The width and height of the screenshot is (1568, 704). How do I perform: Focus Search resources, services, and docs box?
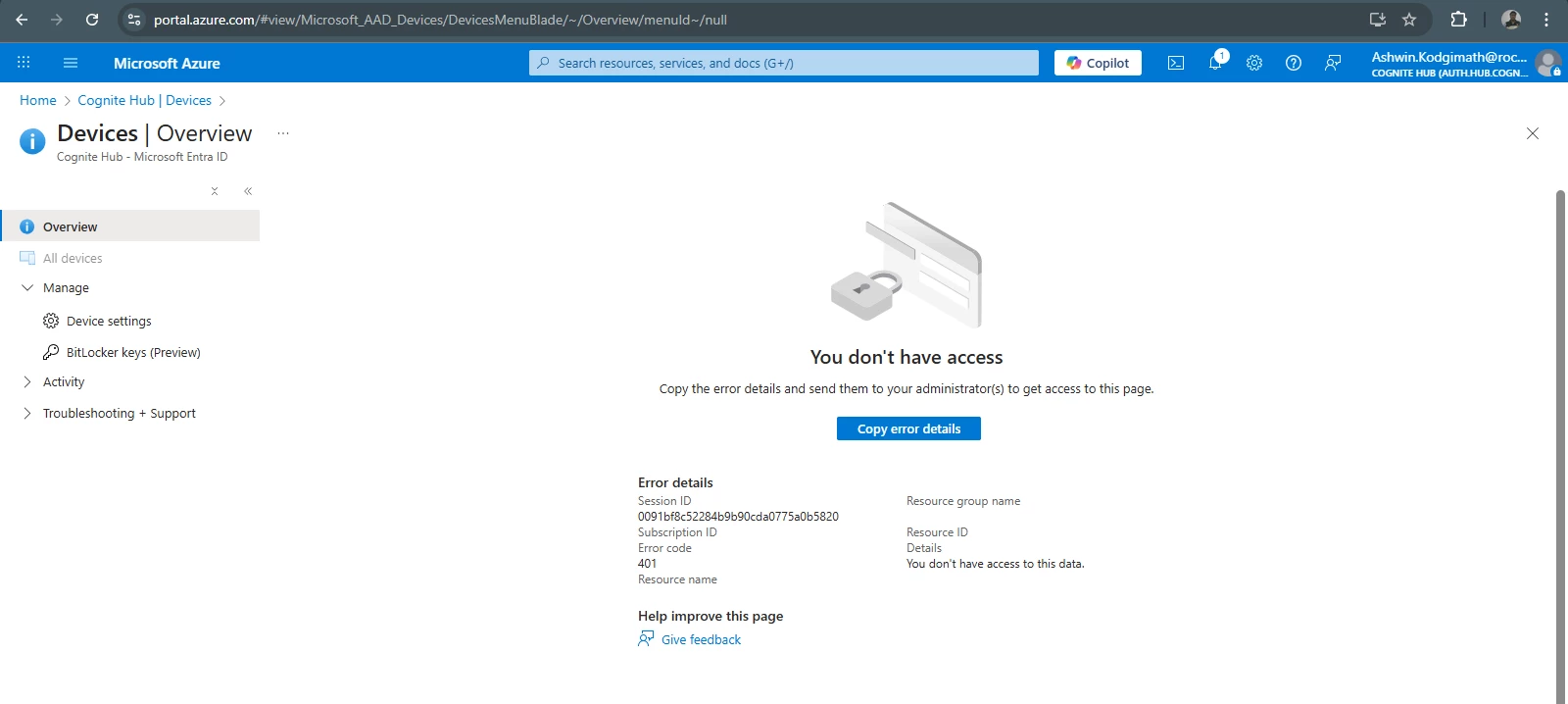point(784,63)
